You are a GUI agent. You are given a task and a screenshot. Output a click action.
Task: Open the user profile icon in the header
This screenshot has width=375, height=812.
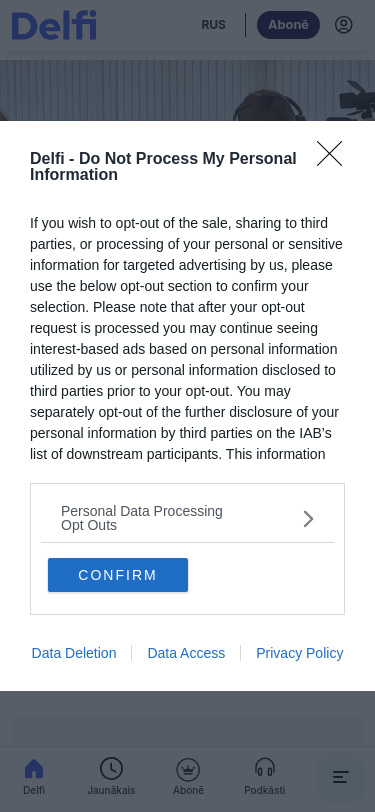[x=343, y=25]
